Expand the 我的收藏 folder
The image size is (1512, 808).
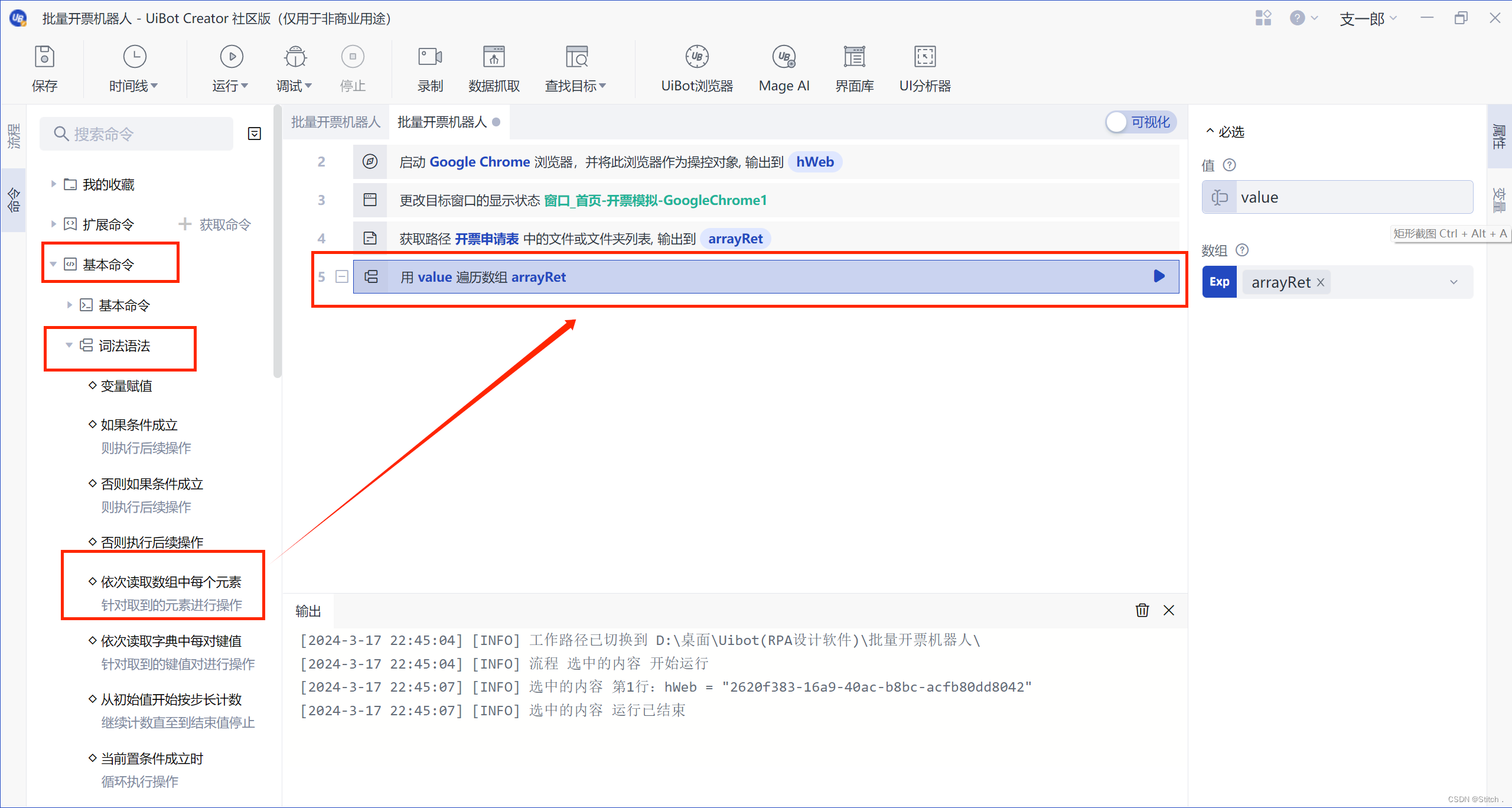point(53,184)
